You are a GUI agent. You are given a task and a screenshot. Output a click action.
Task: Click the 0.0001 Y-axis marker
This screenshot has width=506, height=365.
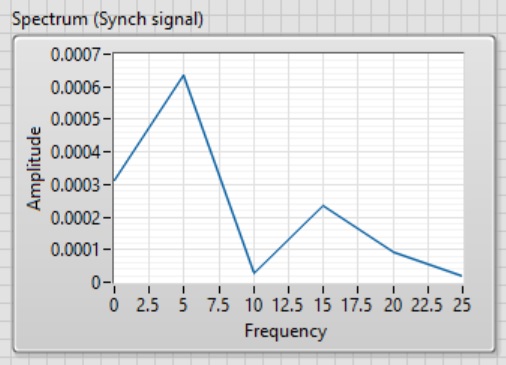coord(75,249)
